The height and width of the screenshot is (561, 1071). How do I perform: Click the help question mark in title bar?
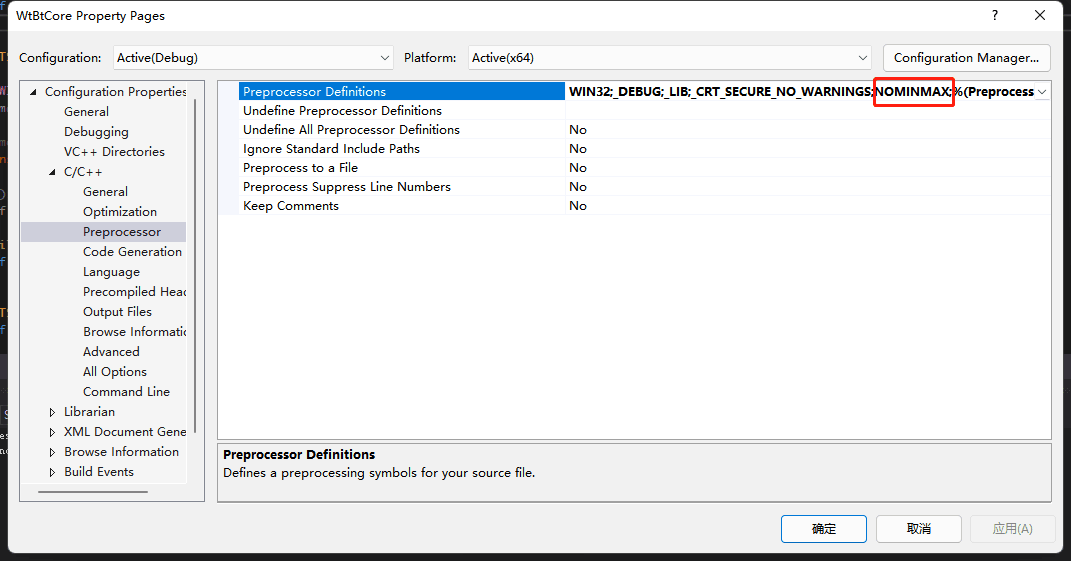(994, 16)
